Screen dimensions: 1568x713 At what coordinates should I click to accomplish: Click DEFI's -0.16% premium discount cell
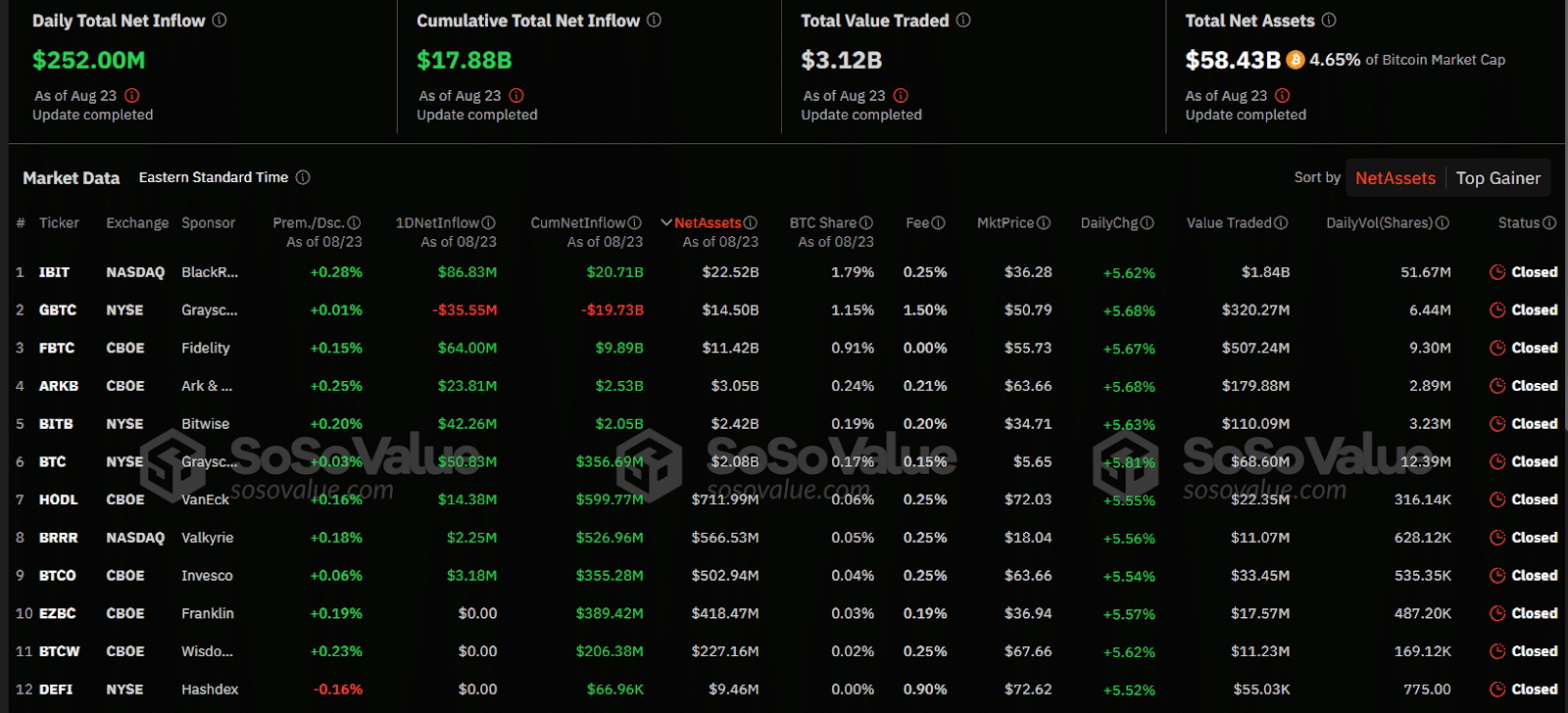(338, 689)
